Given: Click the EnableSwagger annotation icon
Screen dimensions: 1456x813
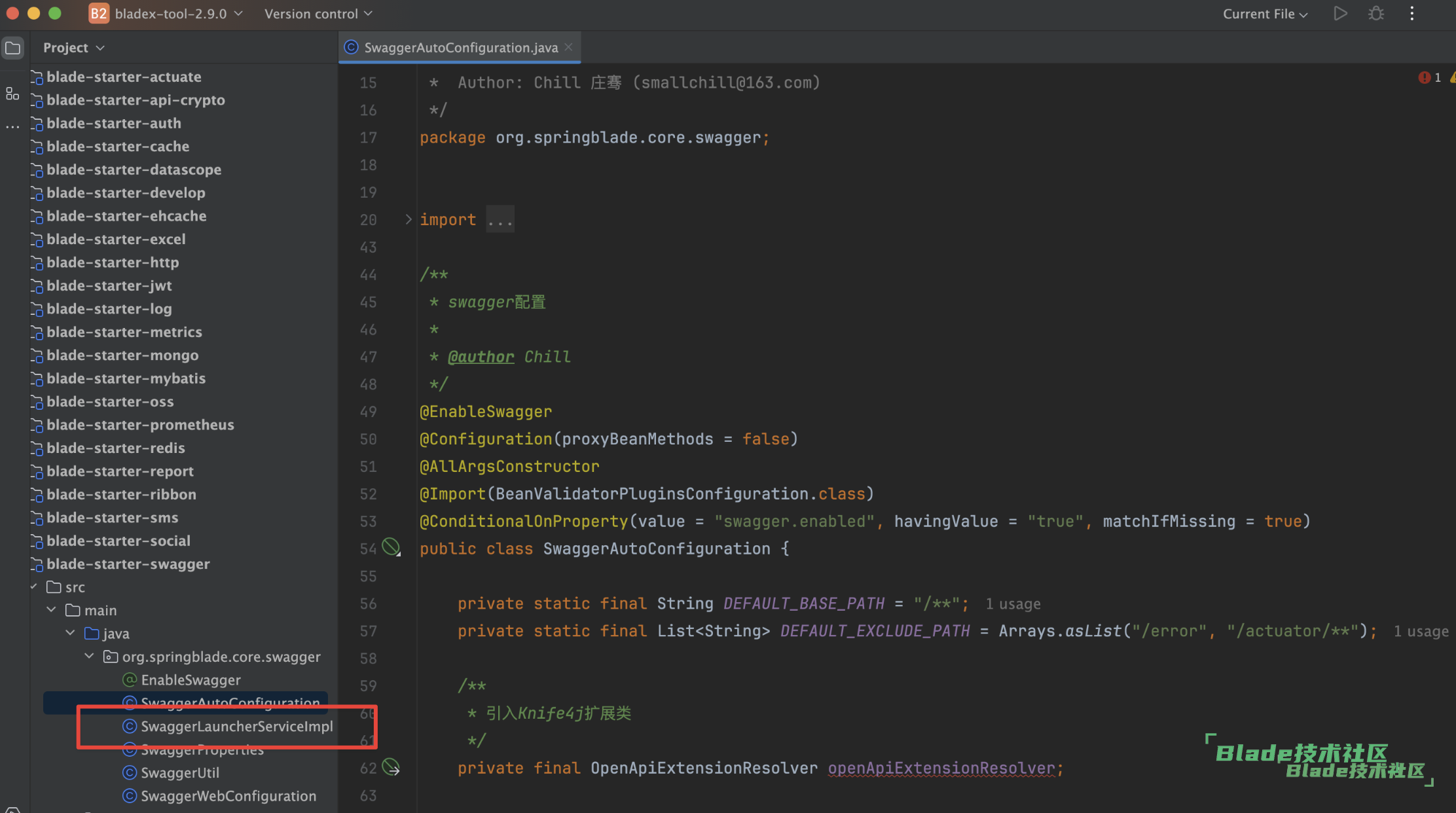Looking at the screenshot, I should (x=130, y=680).
